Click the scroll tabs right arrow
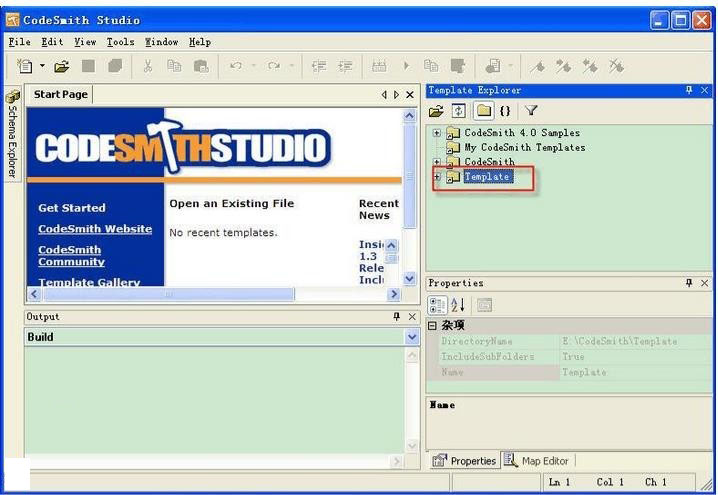The image size is (718, 495). [397, 95]
